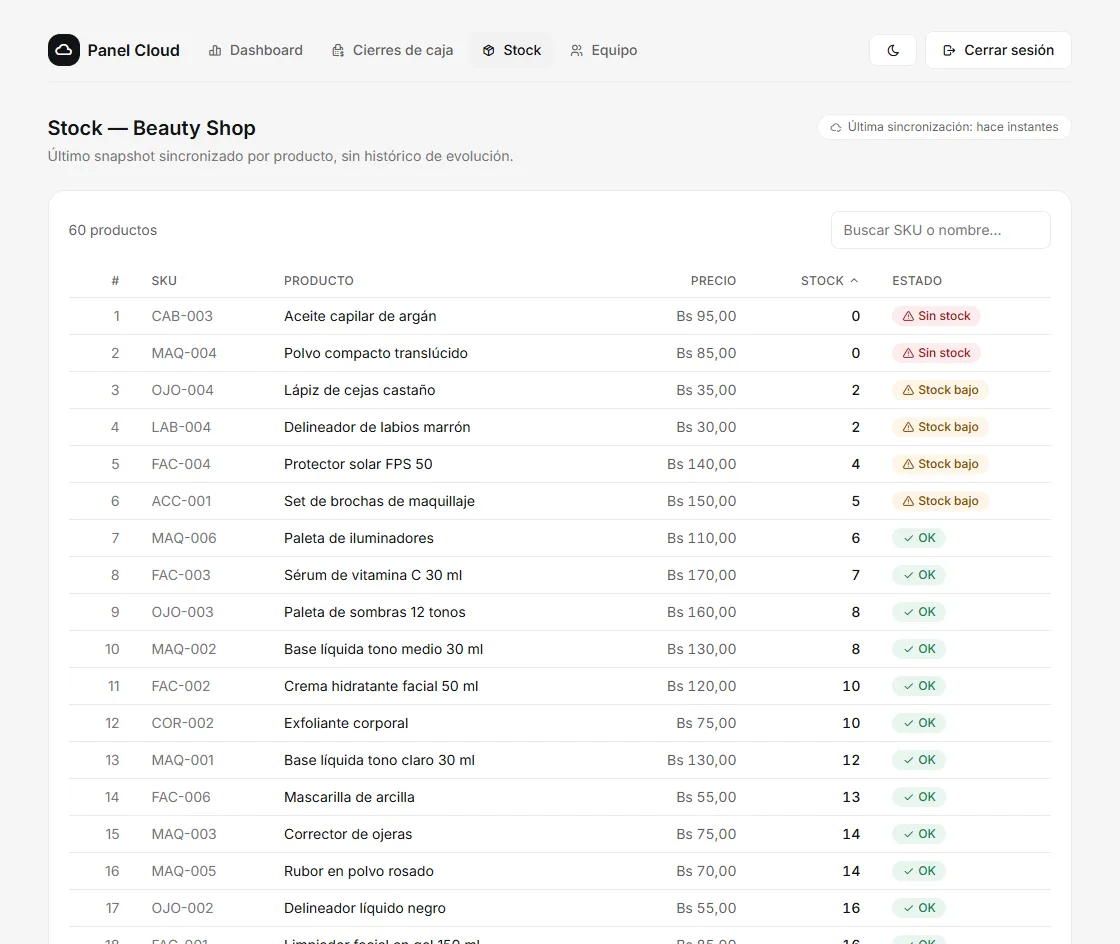Click SKU COR-002 cell
This screenshot has height=944, width=1120.
click(x=182, y=723)
